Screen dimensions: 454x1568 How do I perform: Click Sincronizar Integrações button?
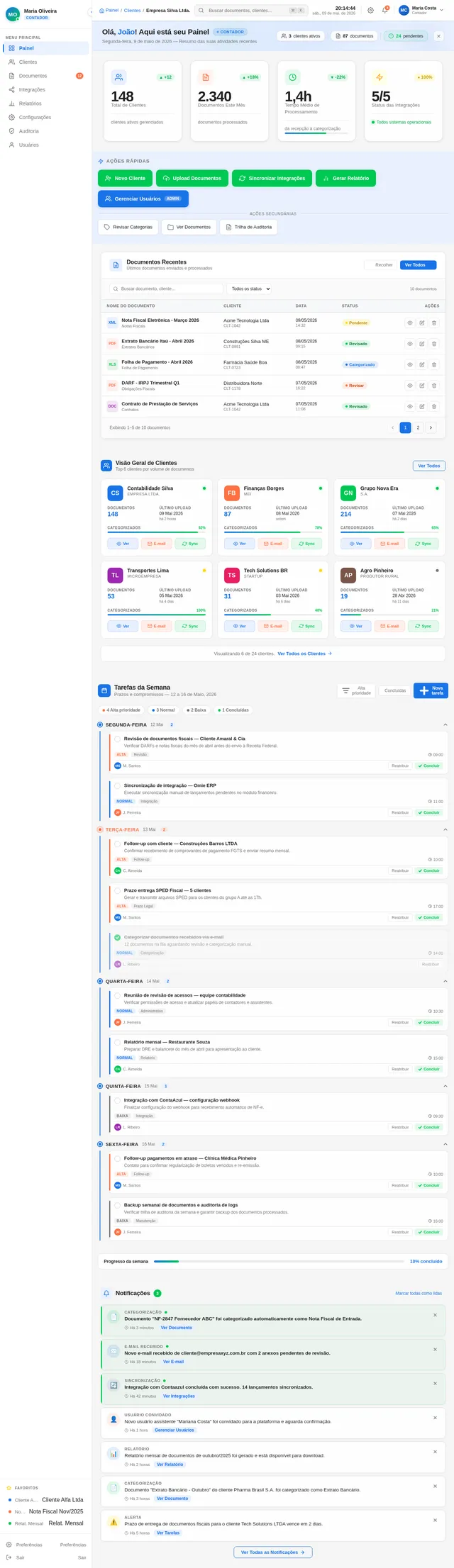click(272, 178)
